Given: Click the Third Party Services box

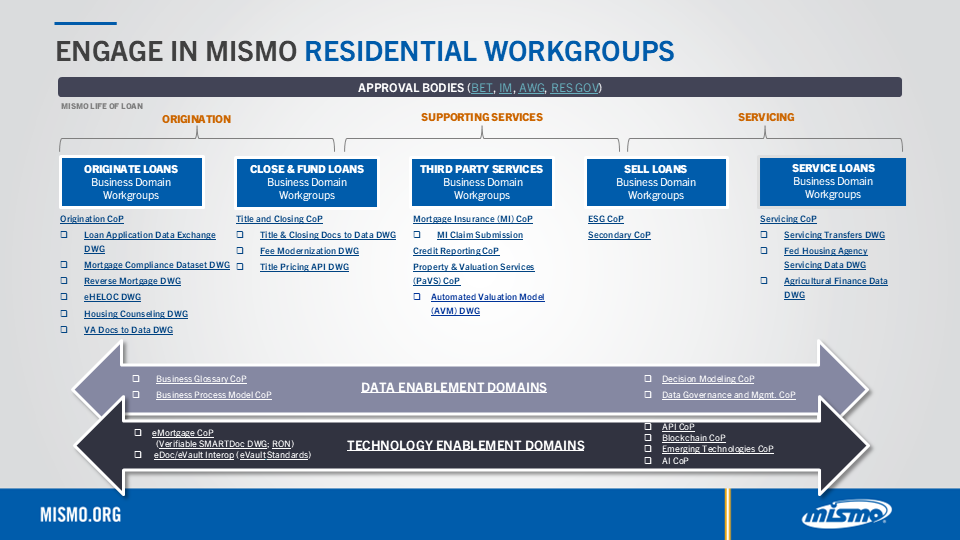Looking at the screenshot, I should [x=482, y=182].
